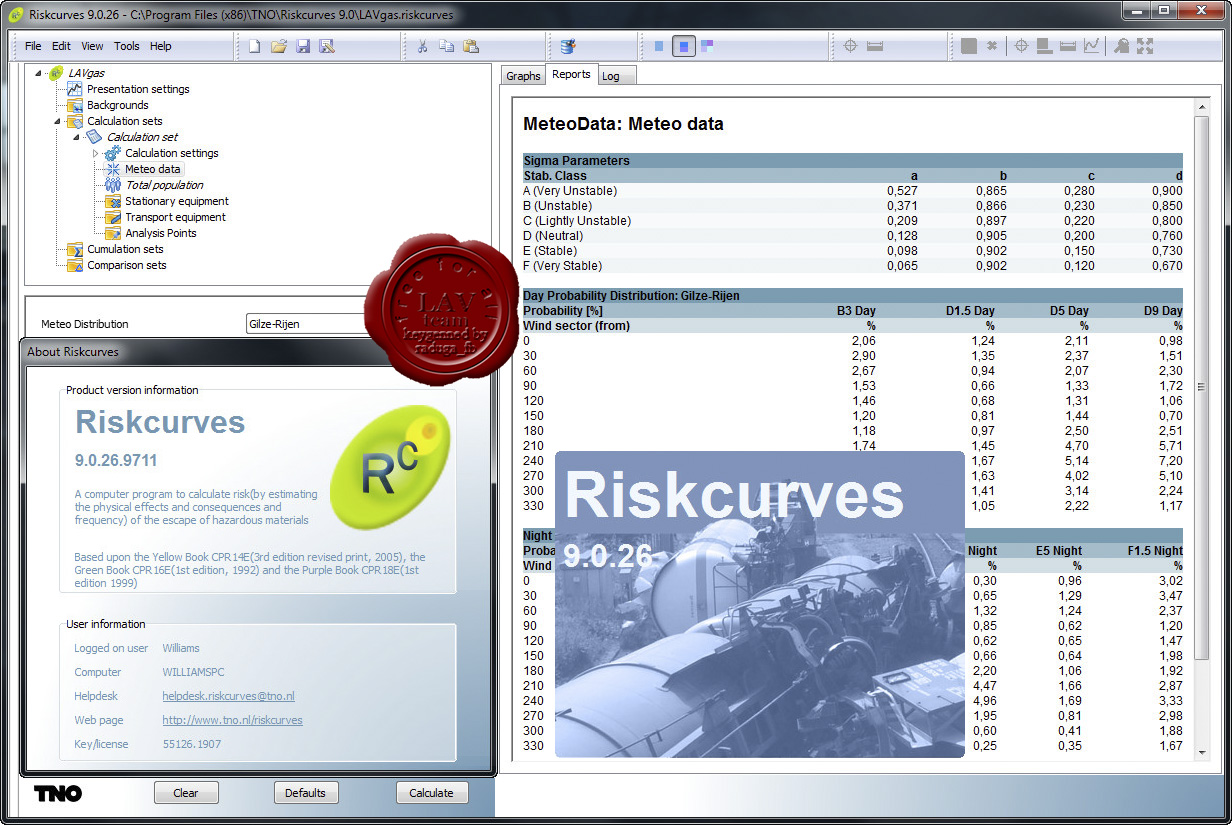1232x825 pixels.
Task: Select Meteo data in the project tree
Action: (x=152, y=169)
